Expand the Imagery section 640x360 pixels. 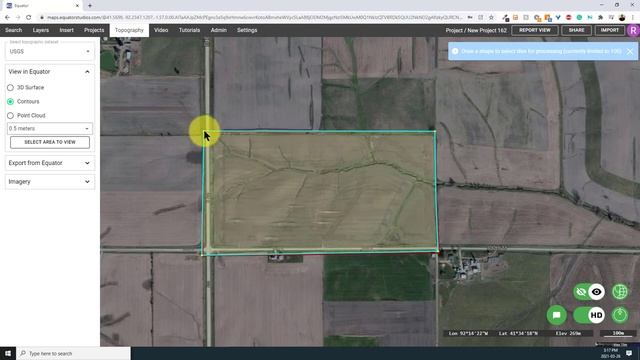click(x=50, y=182)
